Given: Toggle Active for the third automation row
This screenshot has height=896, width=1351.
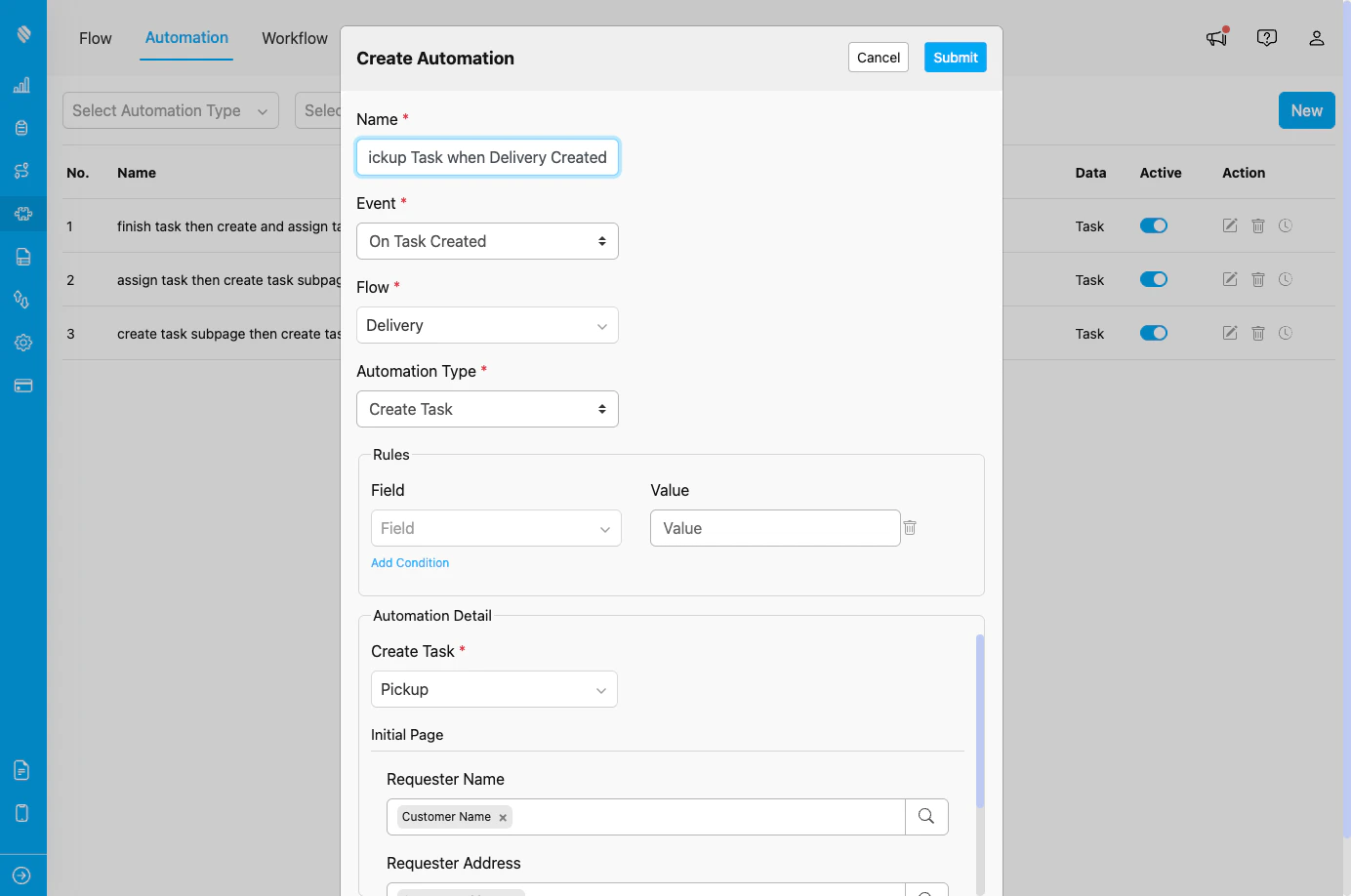Looking at the screenshot, I should 1153,333.
